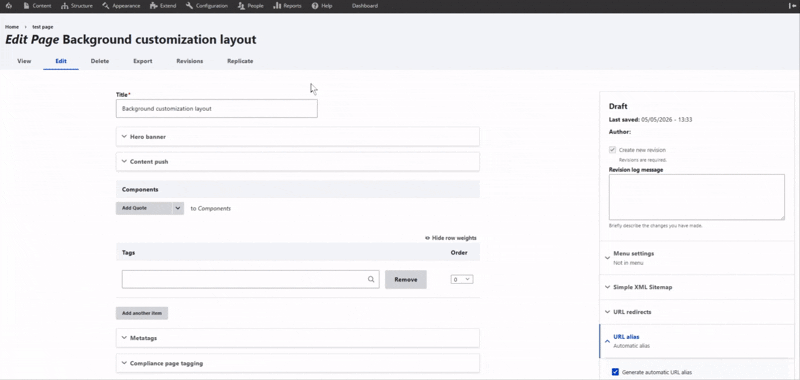Click Hide row weights toggle link
The image size is (800, 380).
(451, 238)
